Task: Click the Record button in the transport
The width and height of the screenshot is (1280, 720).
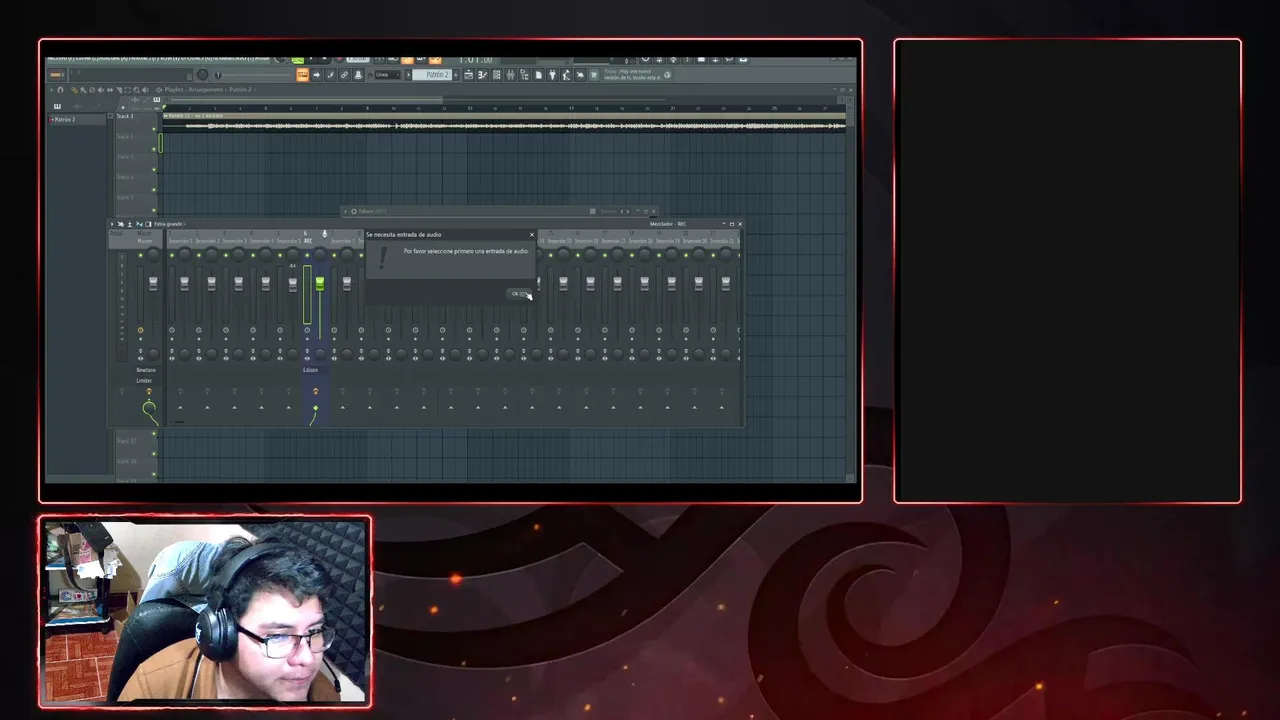Action: pyautogui.click(x=340, y=59)
